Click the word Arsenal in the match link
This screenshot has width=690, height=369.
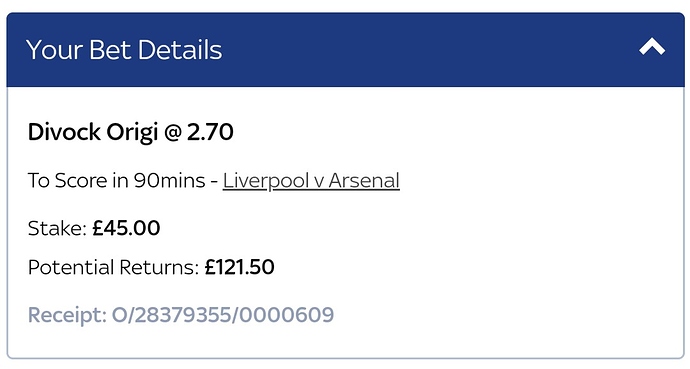(x=364, y=181)
